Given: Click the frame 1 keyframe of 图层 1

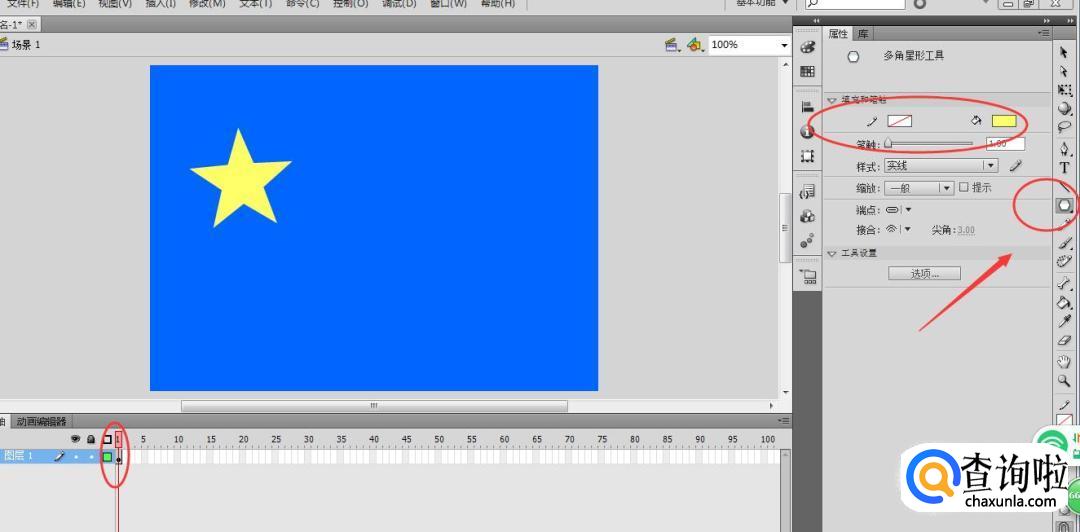Looking at the screenshot, I should [118, 456].
